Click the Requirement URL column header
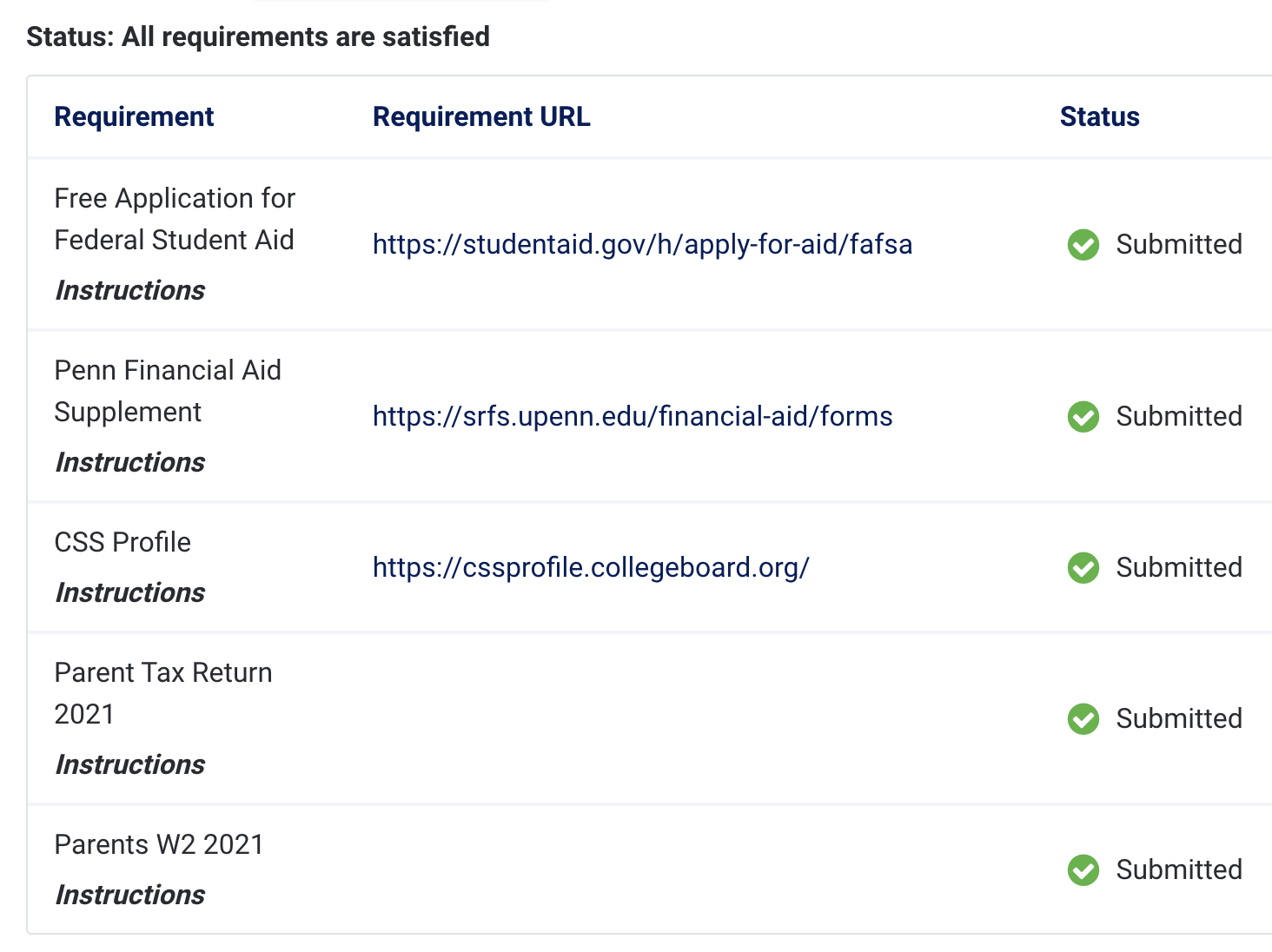This screenshot has width=1272, height=952. point(481,116)
